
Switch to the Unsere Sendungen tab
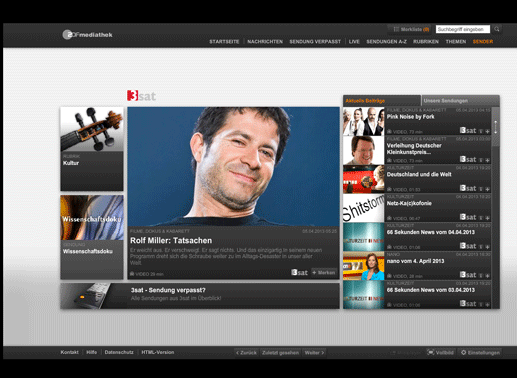460,101
